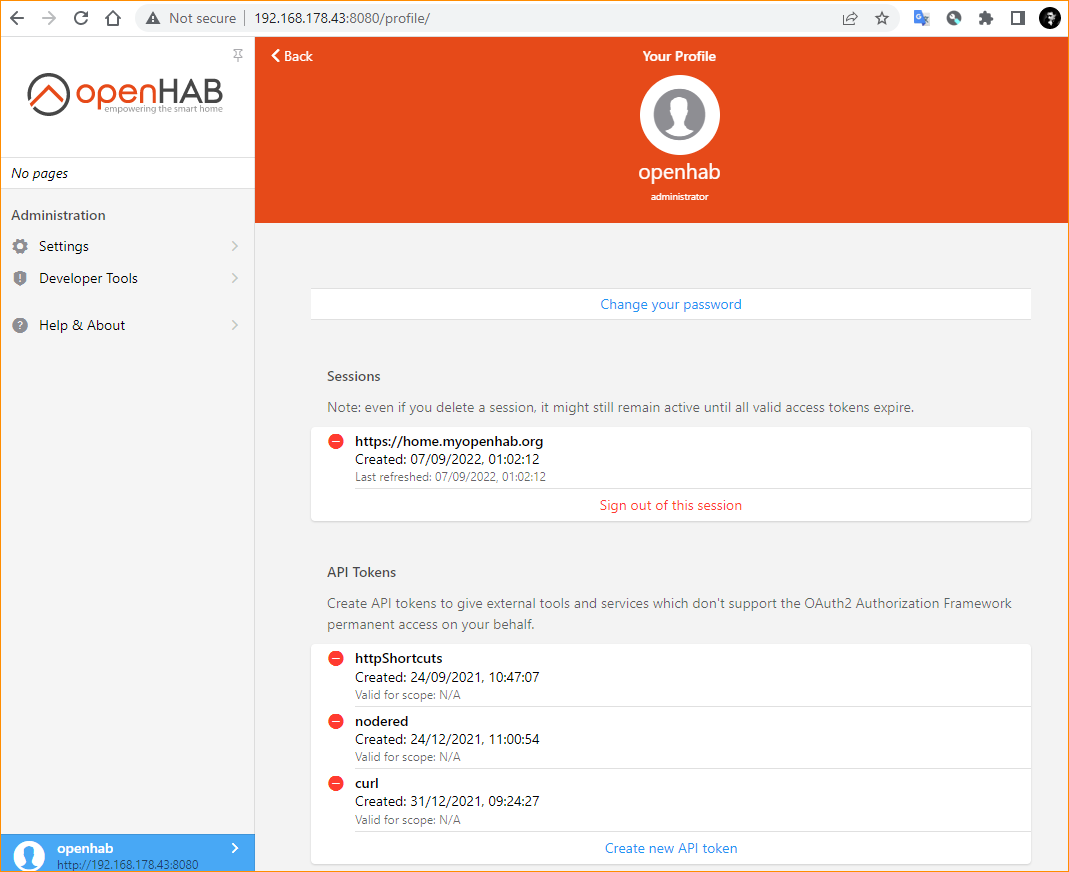Click the pin icon in sidebar

237,55
